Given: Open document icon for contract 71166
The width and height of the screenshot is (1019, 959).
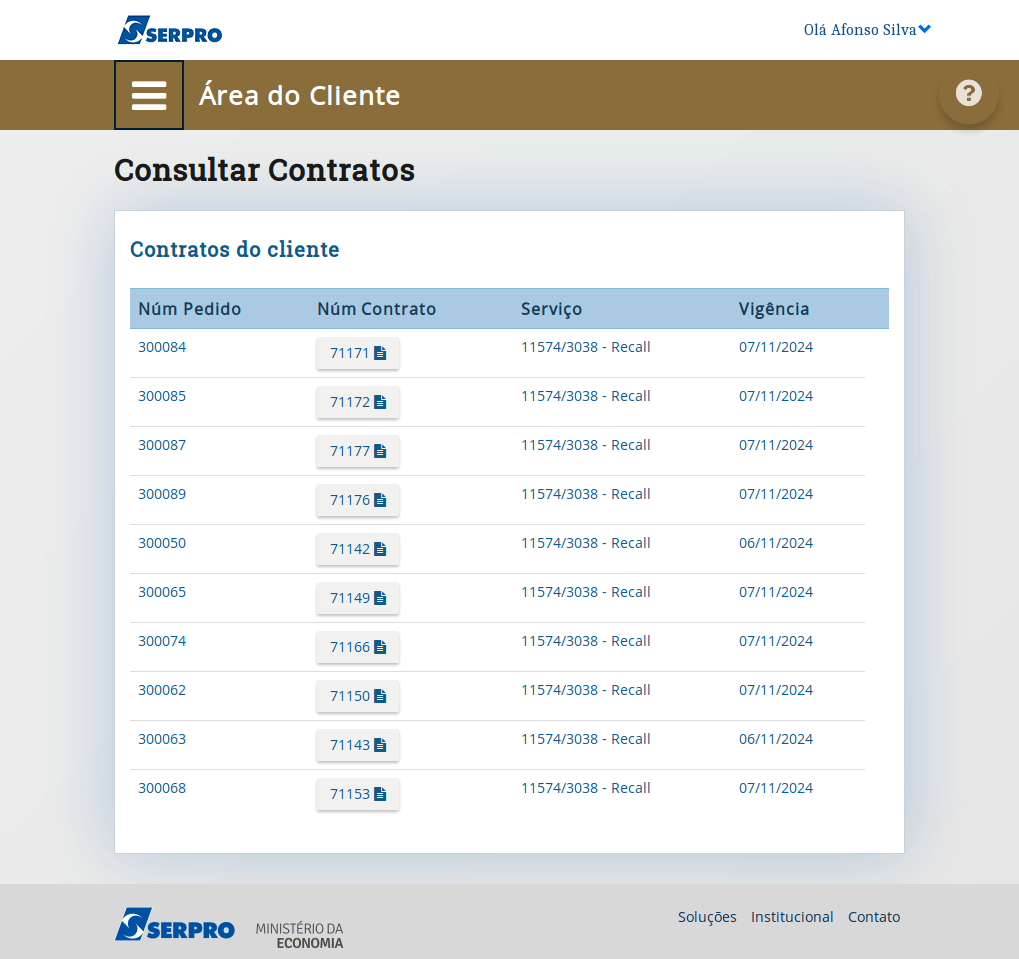Looking at the screenshot, I should [x=380, y=647].
